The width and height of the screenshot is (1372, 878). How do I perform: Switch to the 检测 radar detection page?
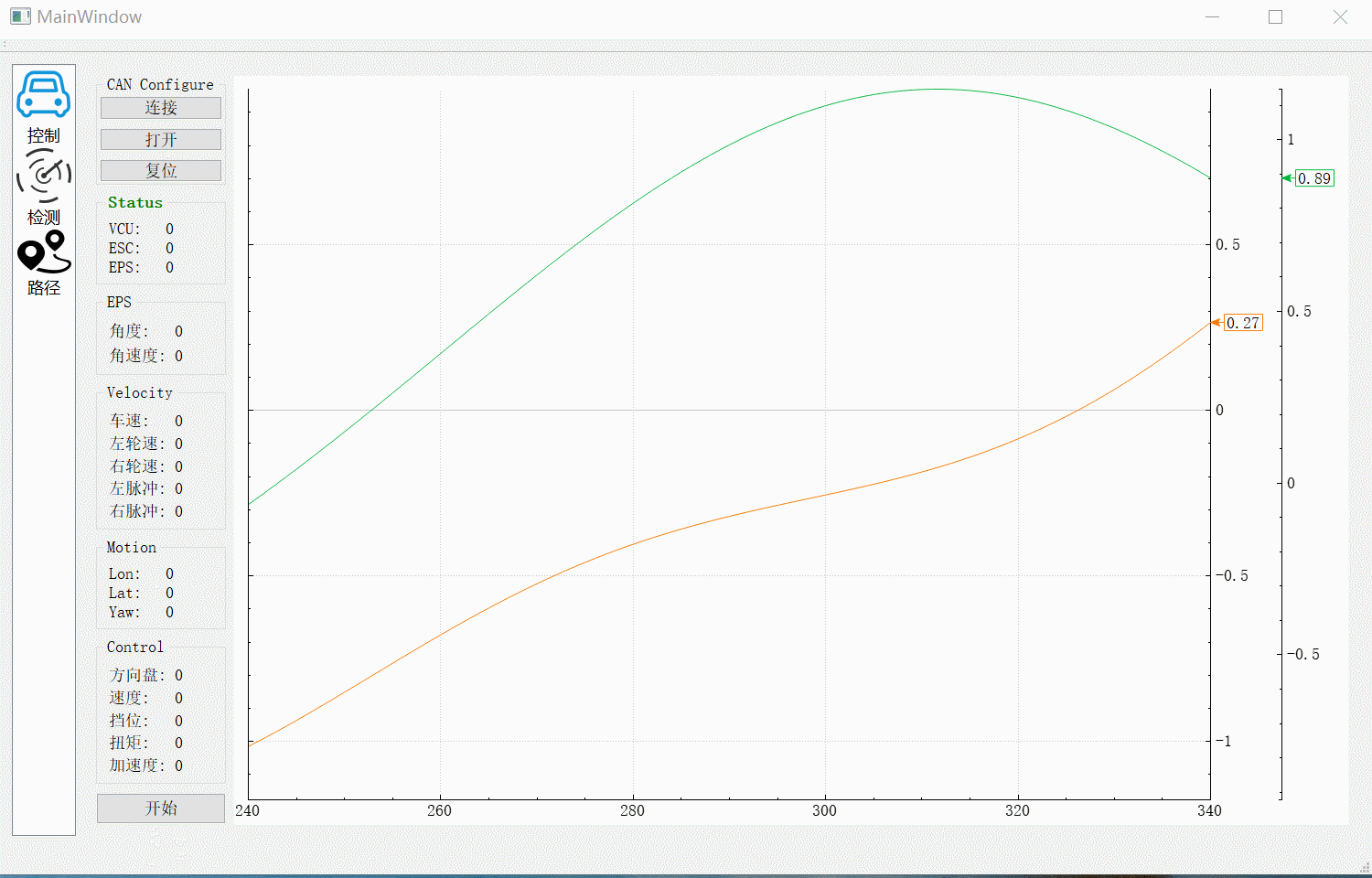coord(43,187)
